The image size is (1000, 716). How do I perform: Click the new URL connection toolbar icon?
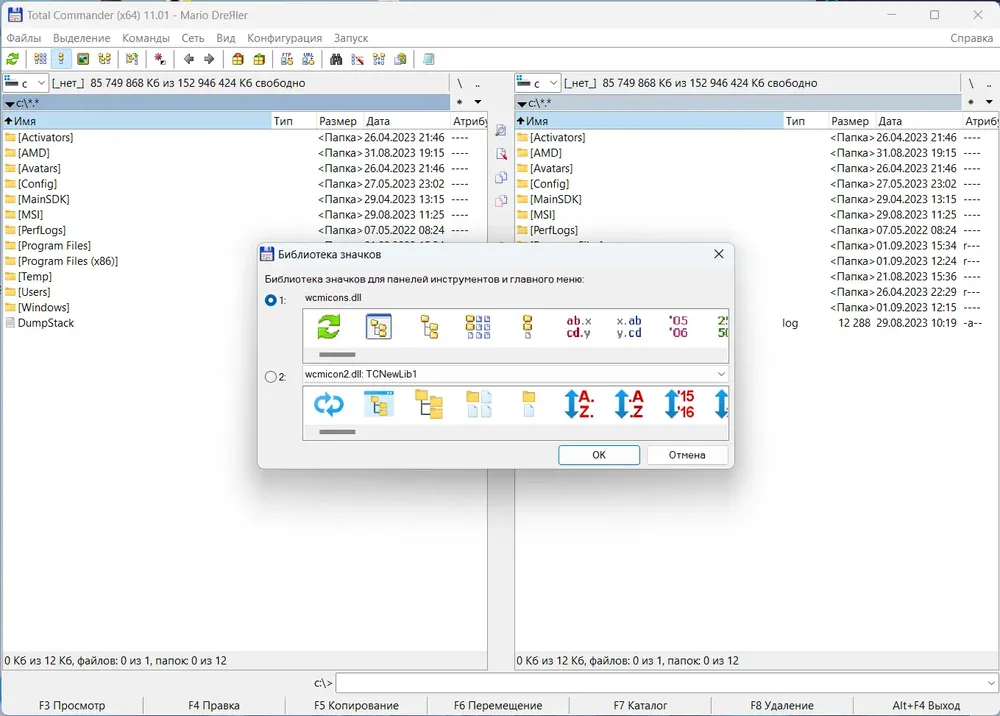pos(308,59)
